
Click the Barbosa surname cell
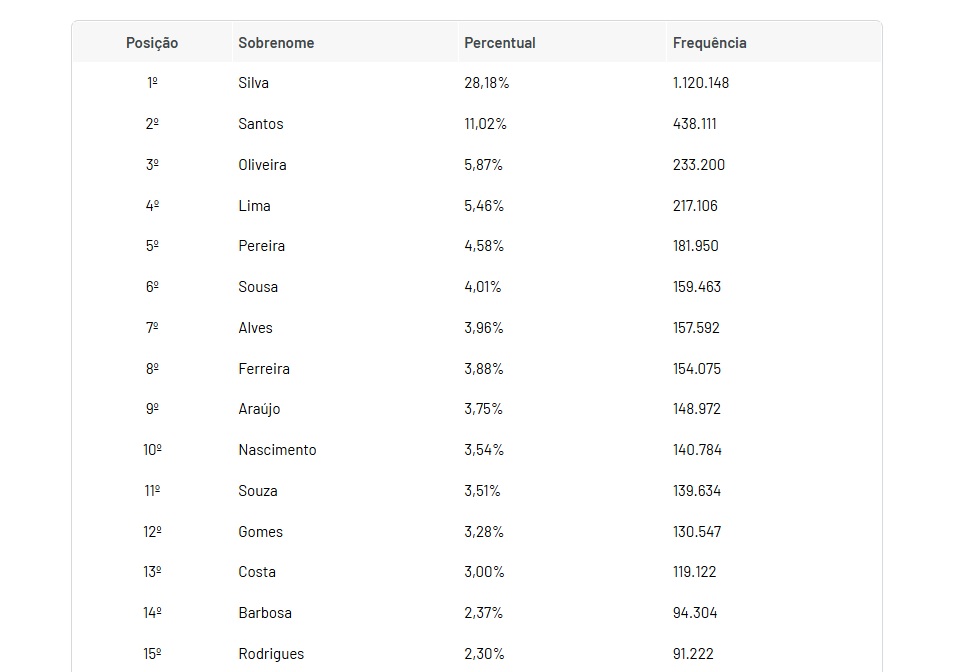tap(265, 613)
